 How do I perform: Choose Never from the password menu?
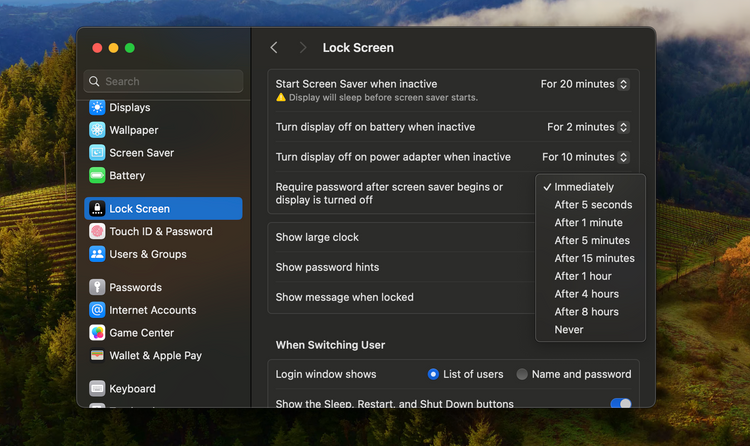(591, 330)
